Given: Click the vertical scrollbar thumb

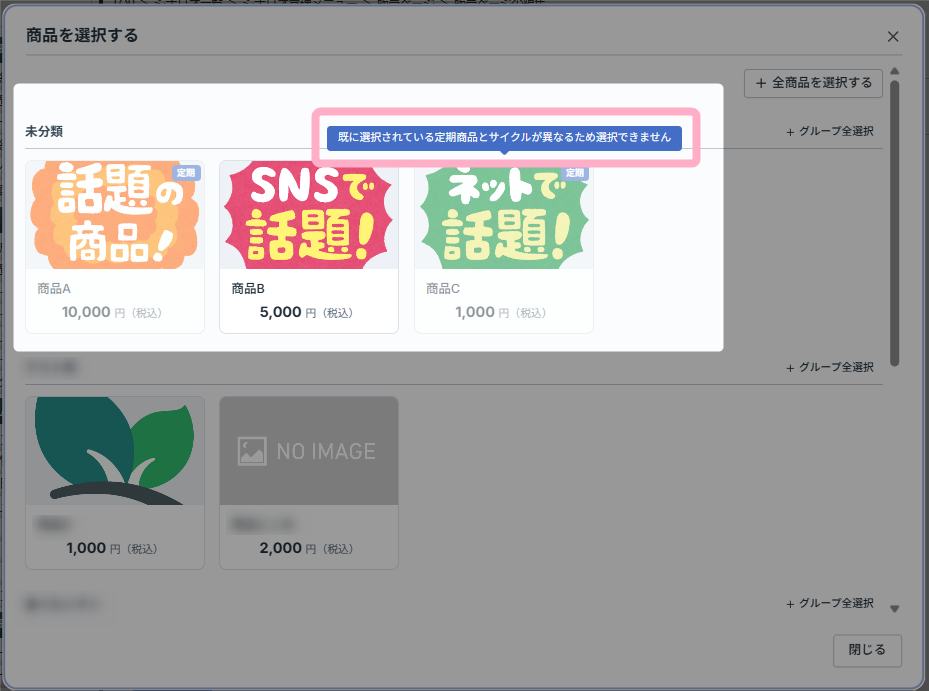Looking at the screenshot, I should point(895,223).
